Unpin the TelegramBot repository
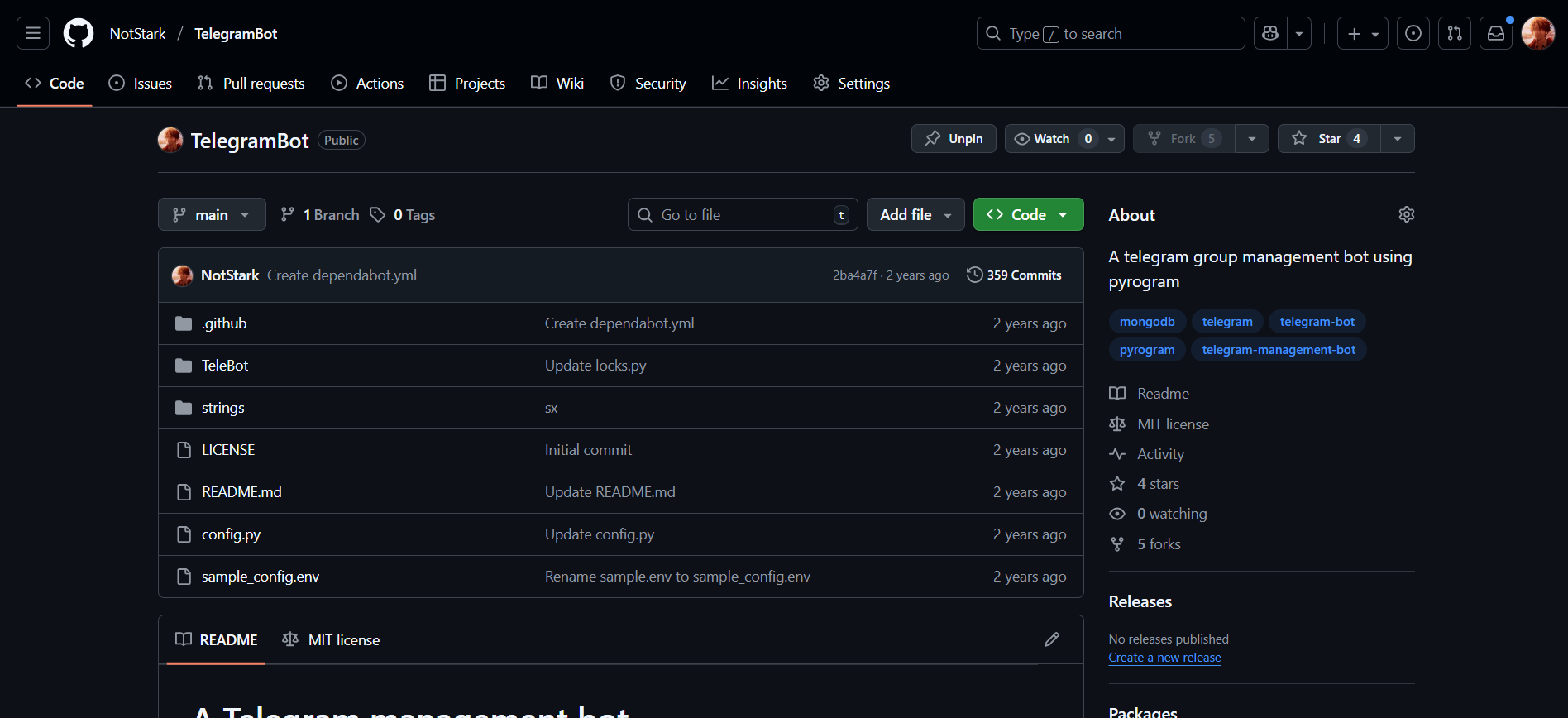 (954, 139)
